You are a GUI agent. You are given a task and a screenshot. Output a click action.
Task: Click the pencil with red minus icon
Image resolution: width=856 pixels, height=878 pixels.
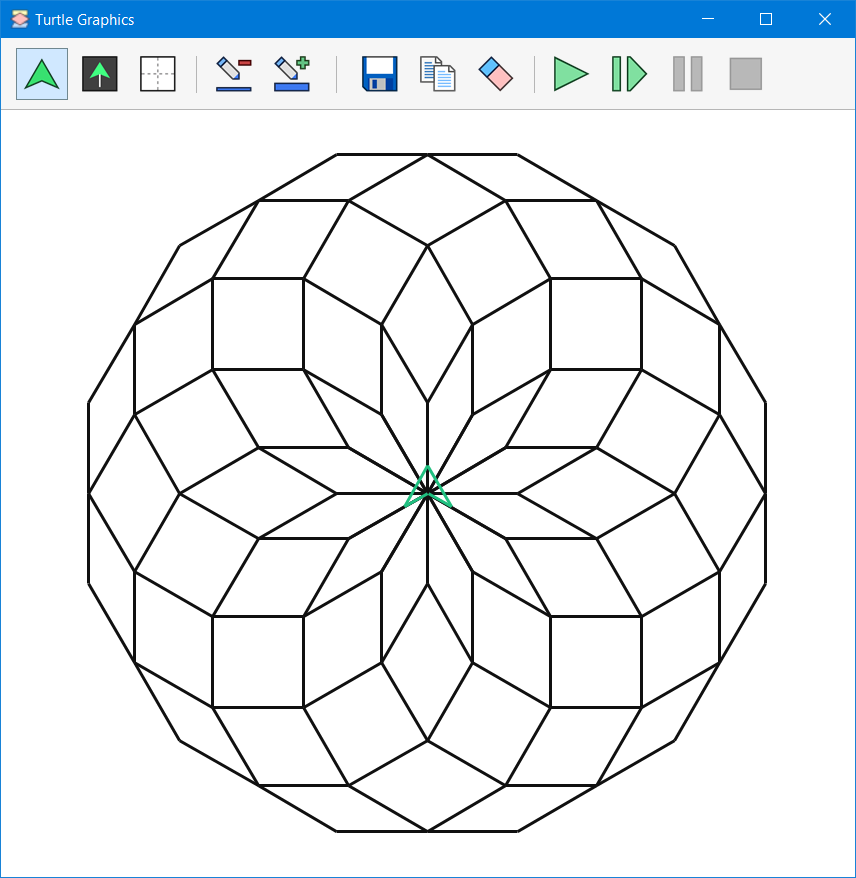coord(234,74)
